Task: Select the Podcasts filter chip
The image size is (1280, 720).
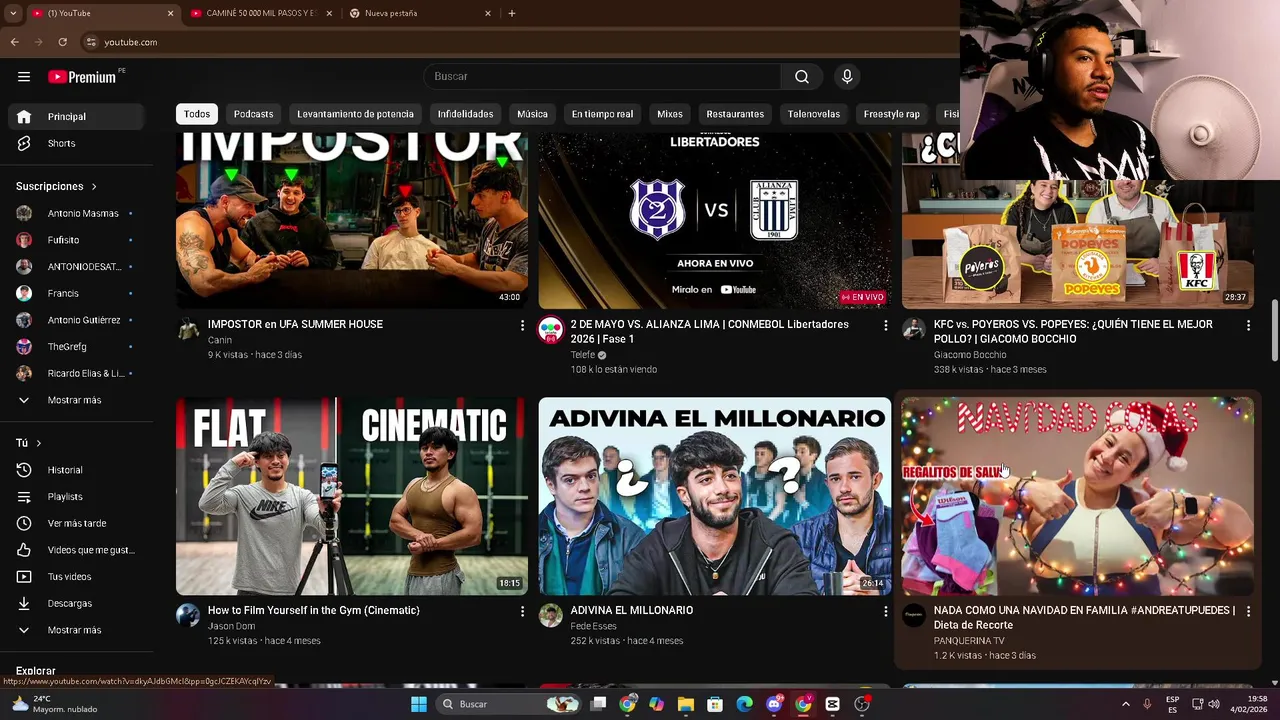Action: (x=253, y=114)
